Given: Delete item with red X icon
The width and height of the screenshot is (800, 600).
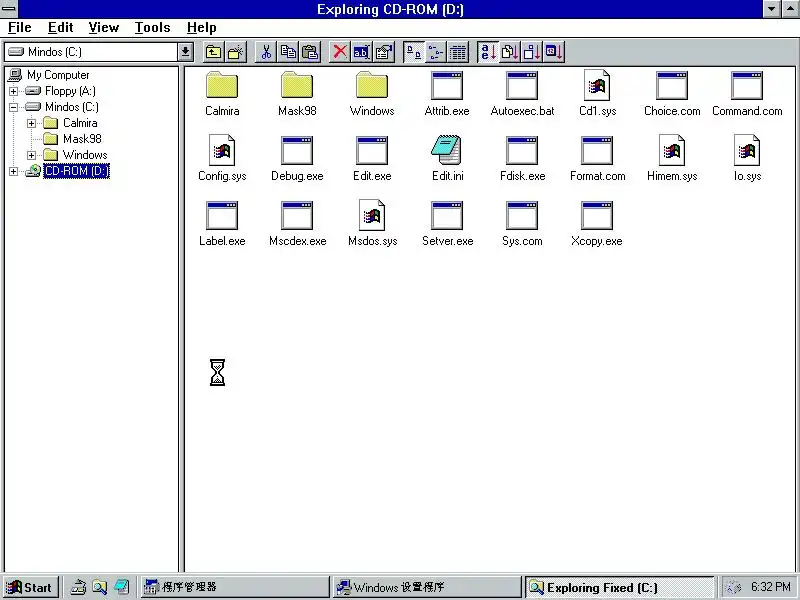Looking at the screenshot, I should click(x=340, y=52).
